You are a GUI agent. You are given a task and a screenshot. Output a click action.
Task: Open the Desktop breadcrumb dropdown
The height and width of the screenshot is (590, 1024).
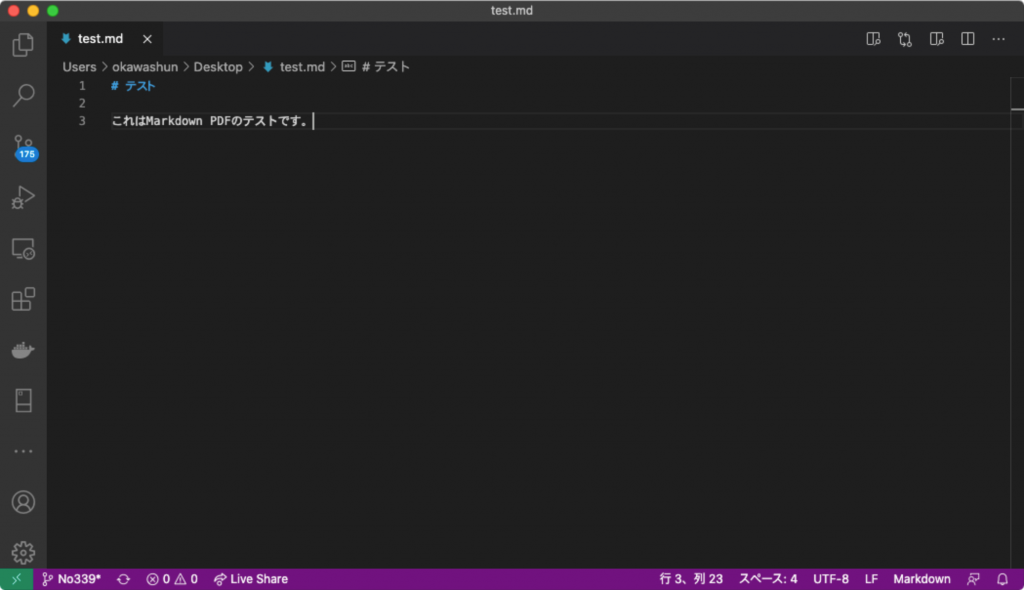click(218, 66)
